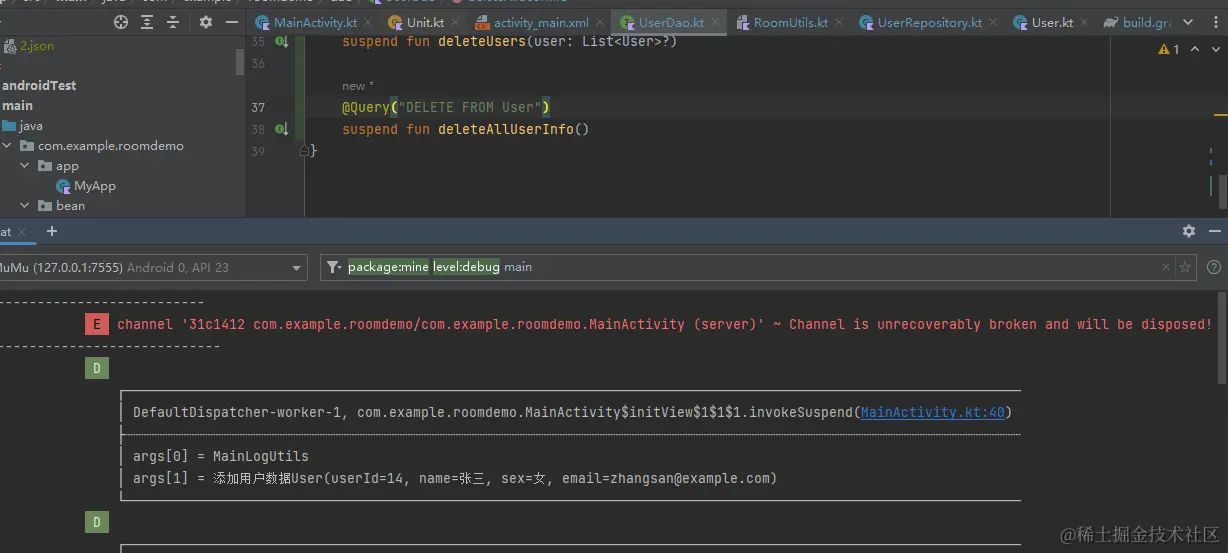This screenshot has height=553, width=1228.
Task: Close the UserRepository.kt tab
Action: 991,22
